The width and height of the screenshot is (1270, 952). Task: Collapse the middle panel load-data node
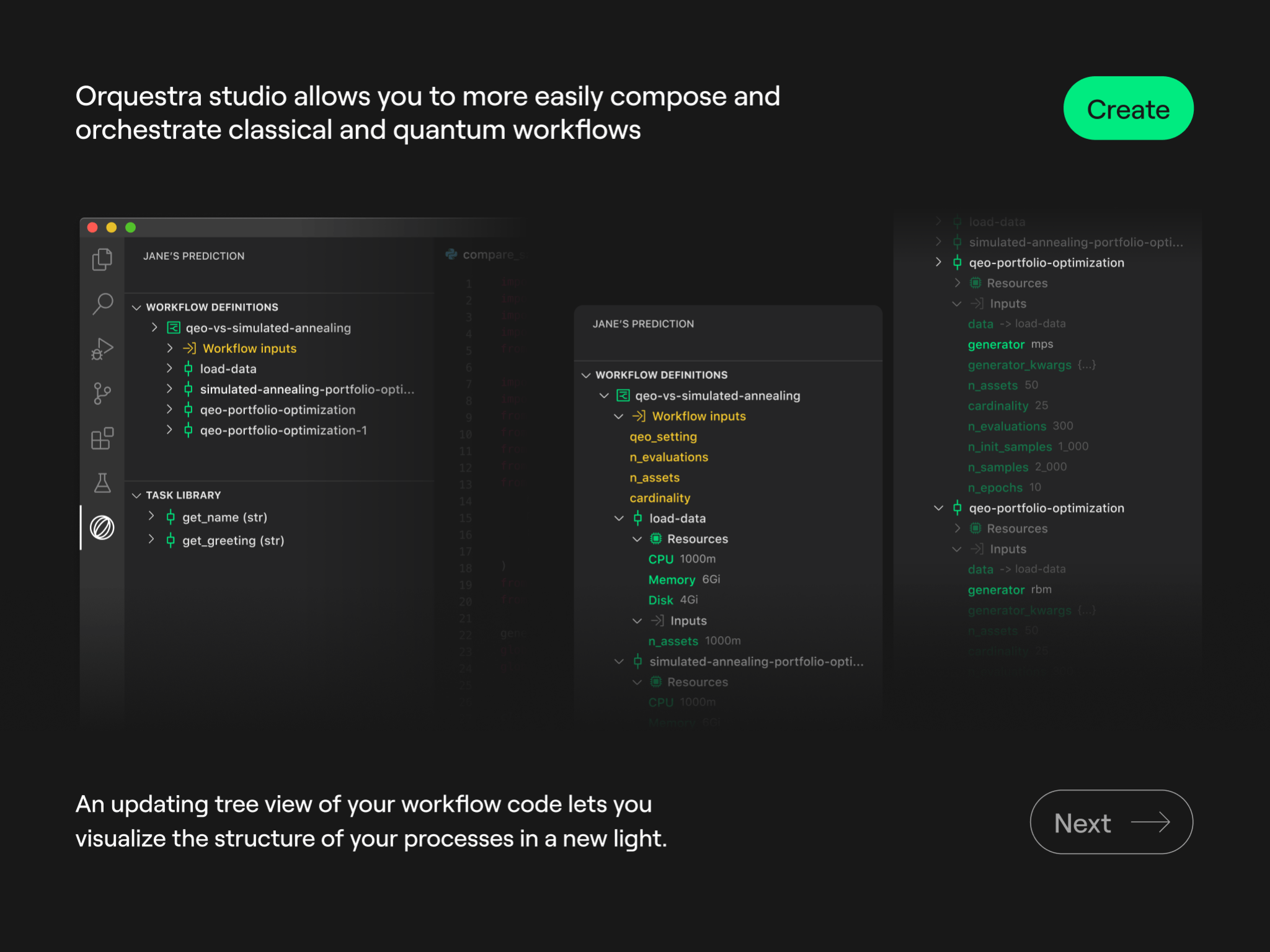[x=619, y=518]
